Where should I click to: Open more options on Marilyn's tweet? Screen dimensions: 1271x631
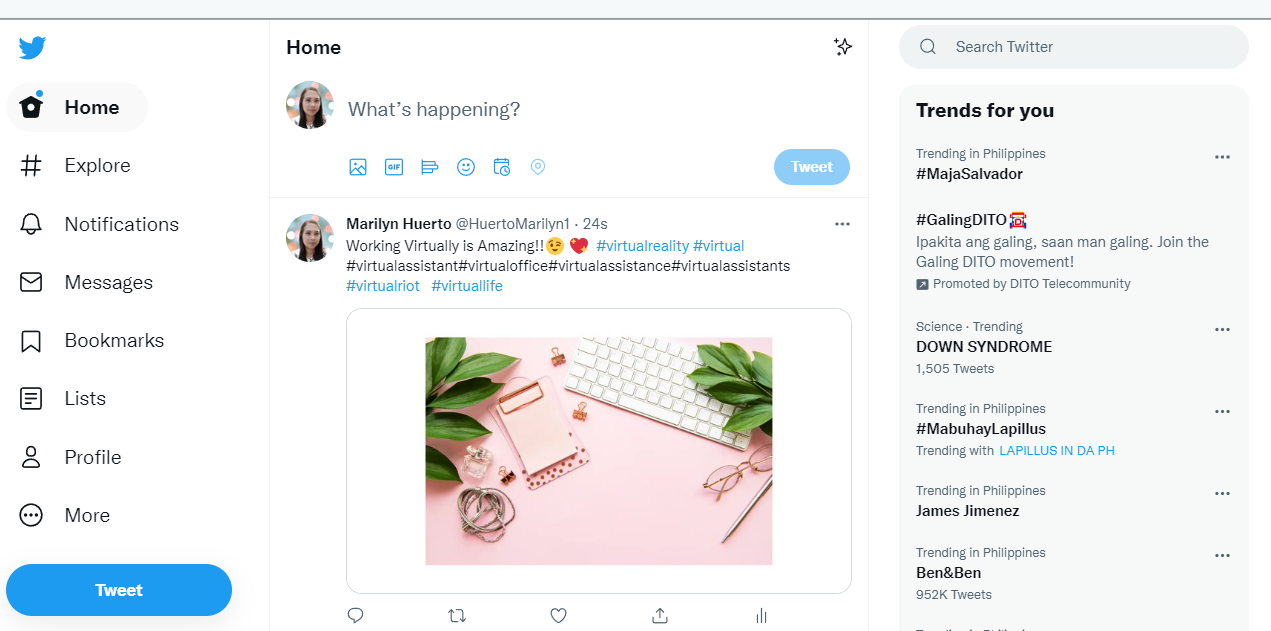click(x=842, y=224)
